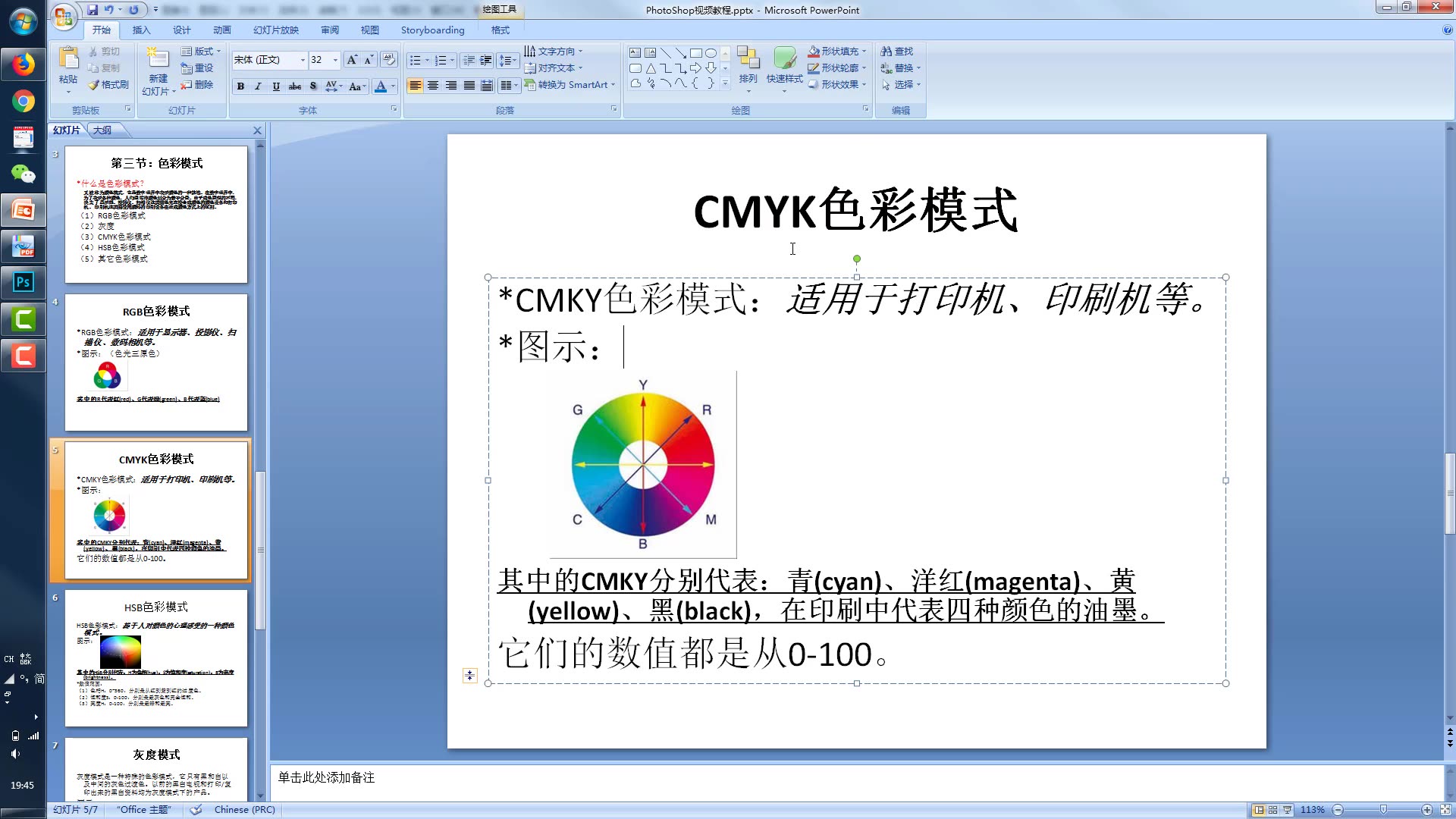Center align the paragraph text
The image size is (1456, 819).
(433, 86)
